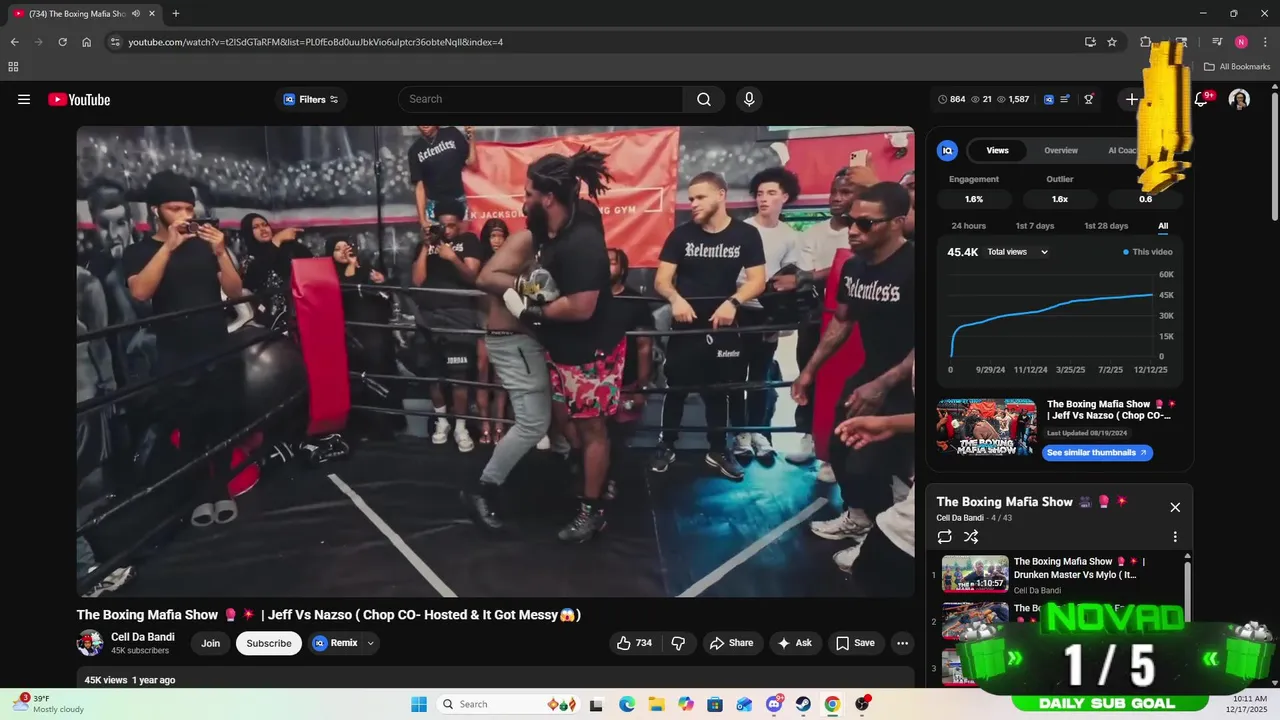The width and height of the screenshot is (1280, 720).
Task: Open Discord from the taskbar
Action: 774,704
